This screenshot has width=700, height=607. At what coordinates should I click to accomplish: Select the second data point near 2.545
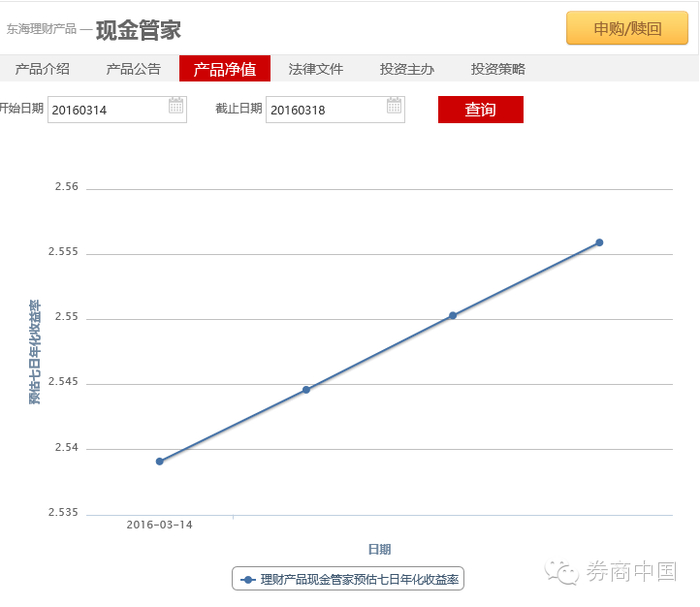point(306,390)
